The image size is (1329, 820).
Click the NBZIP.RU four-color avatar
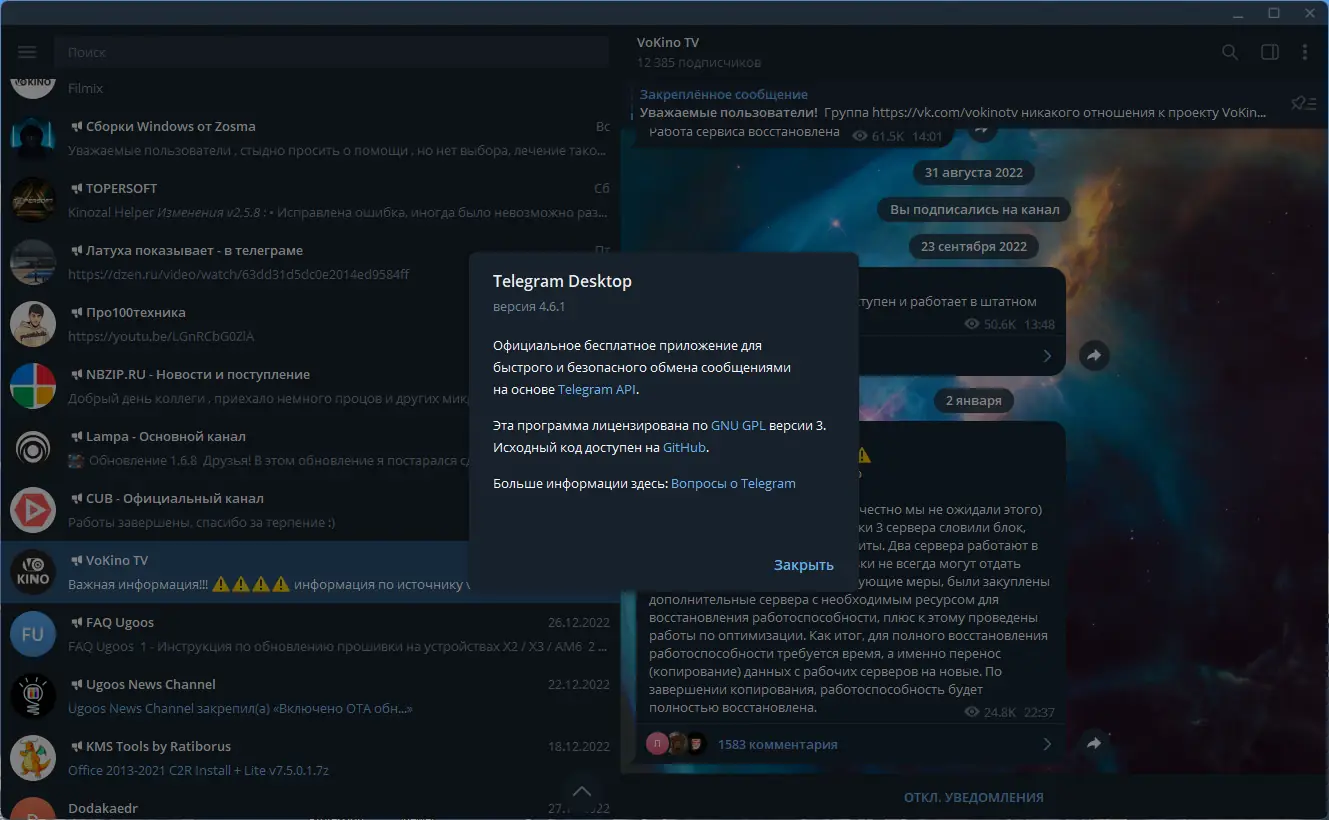click(33, 387)
